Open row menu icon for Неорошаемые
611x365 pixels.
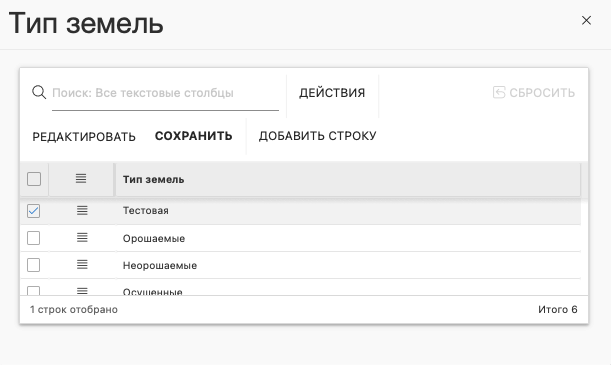click(82, 265)
